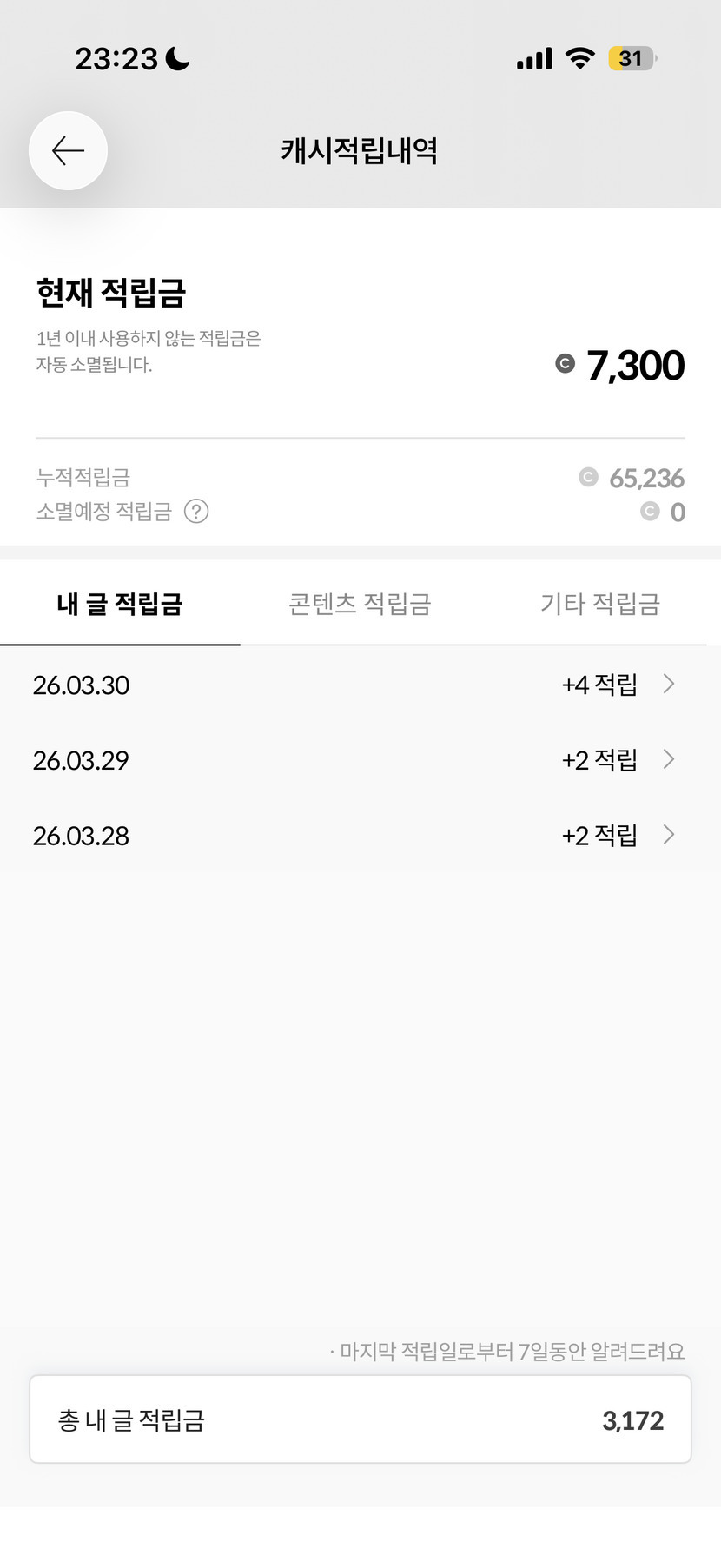Tap the 26.03.28 date row
This screenshot has width=721, height=1568.
coord(81,836)
